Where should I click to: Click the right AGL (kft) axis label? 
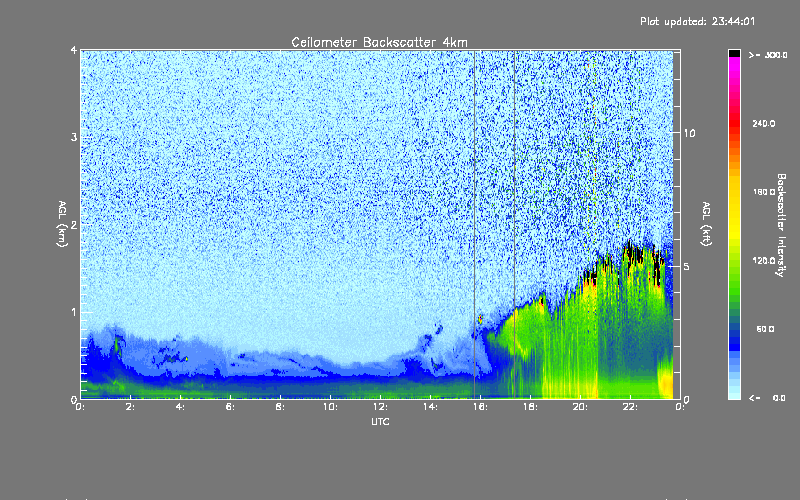coord(706,224)
